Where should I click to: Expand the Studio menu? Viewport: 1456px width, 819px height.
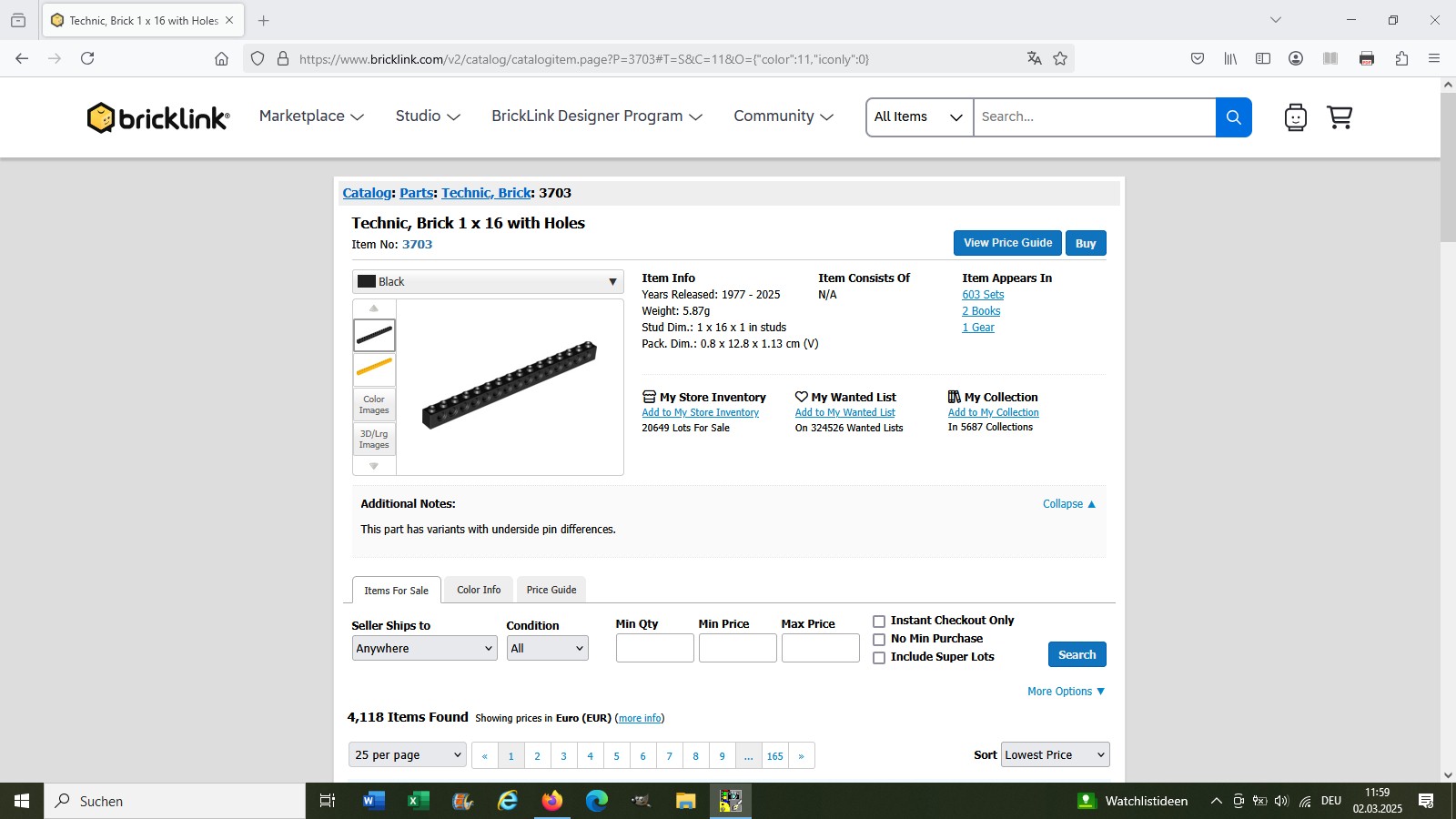point(428,116)
